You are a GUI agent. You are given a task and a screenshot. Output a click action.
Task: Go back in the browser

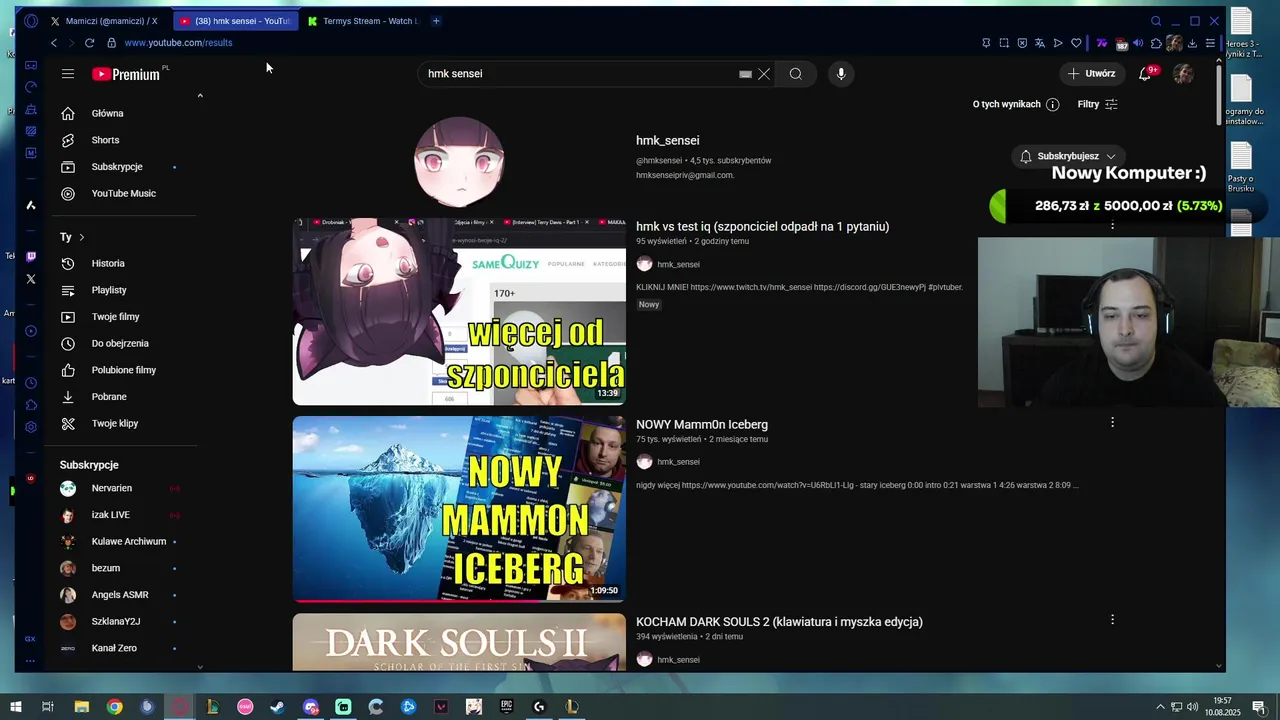pos(54,43)
